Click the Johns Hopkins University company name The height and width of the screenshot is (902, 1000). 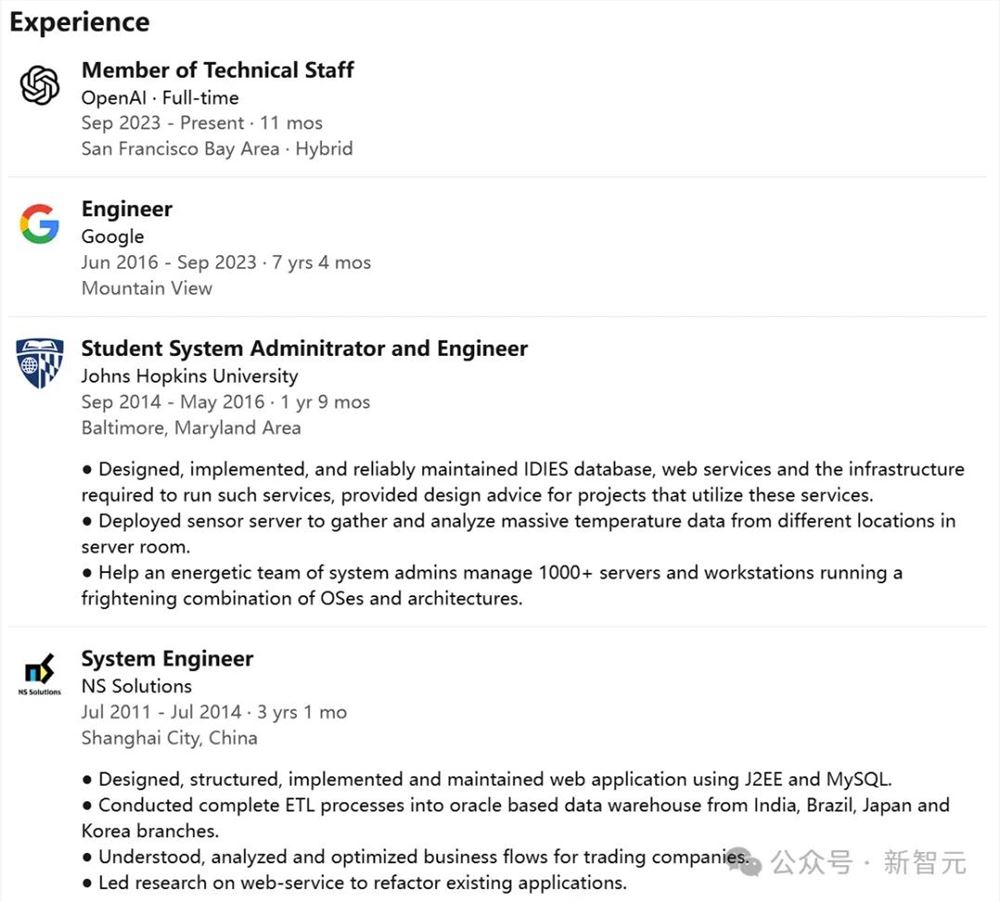coord(189,376)
